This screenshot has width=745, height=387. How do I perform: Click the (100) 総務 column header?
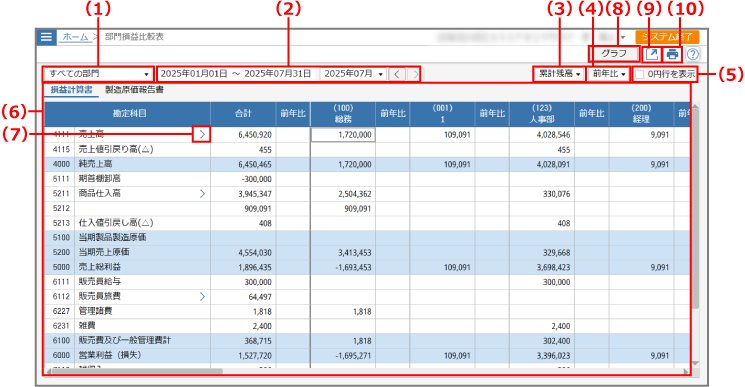(343, 114)
